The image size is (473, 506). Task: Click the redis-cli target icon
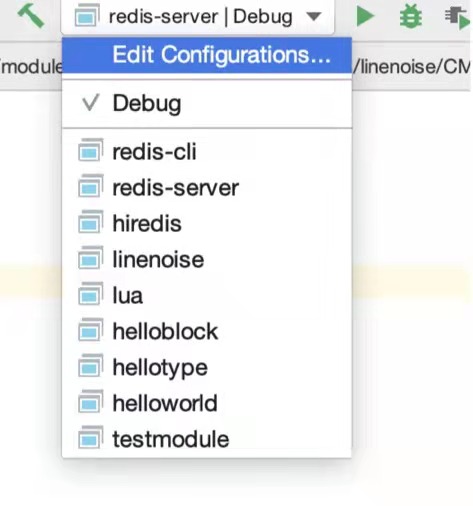(91, 150)
